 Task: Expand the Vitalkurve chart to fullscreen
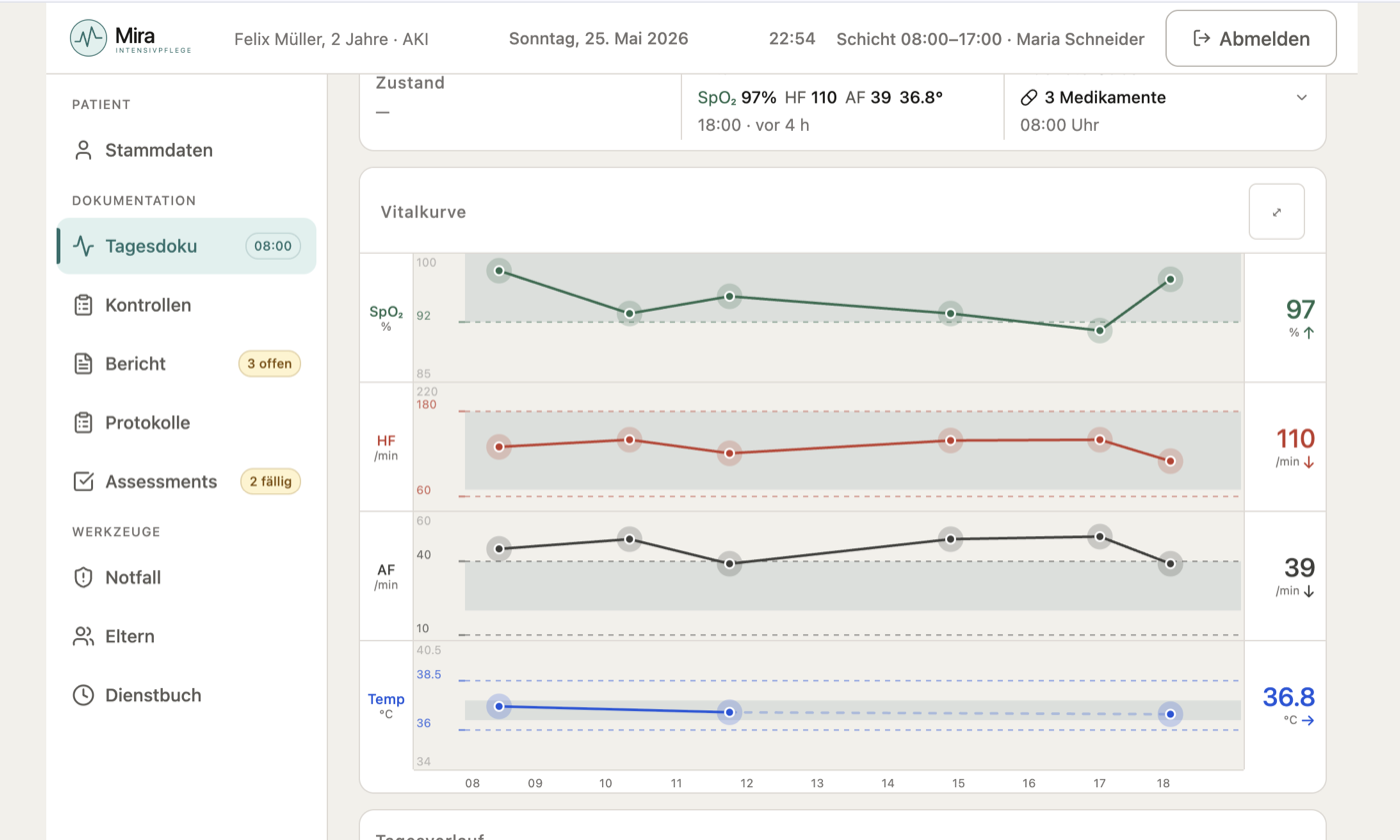1277,212
